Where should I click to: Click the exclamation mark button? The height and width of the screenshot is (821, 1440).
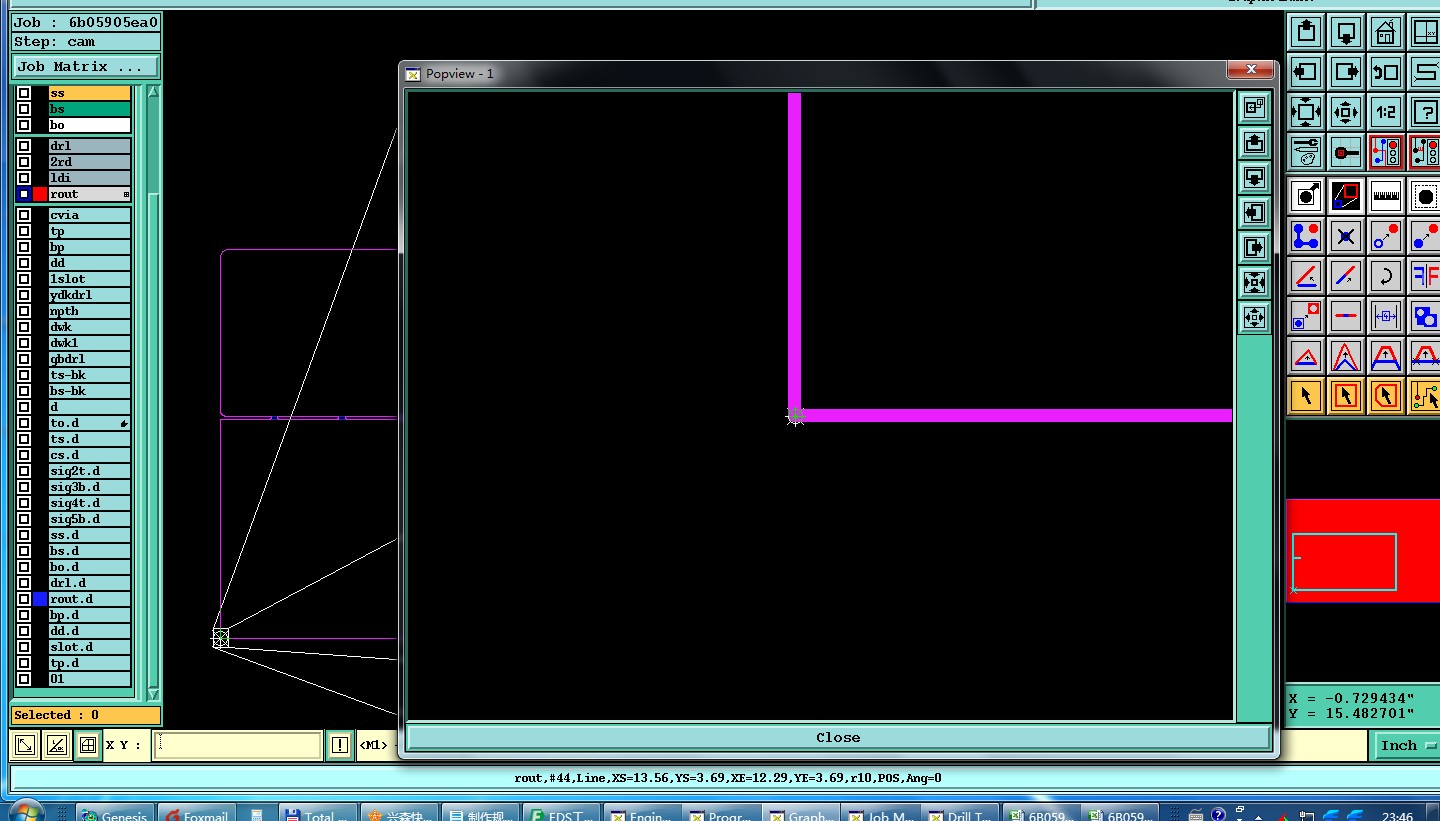coord(340,745)
